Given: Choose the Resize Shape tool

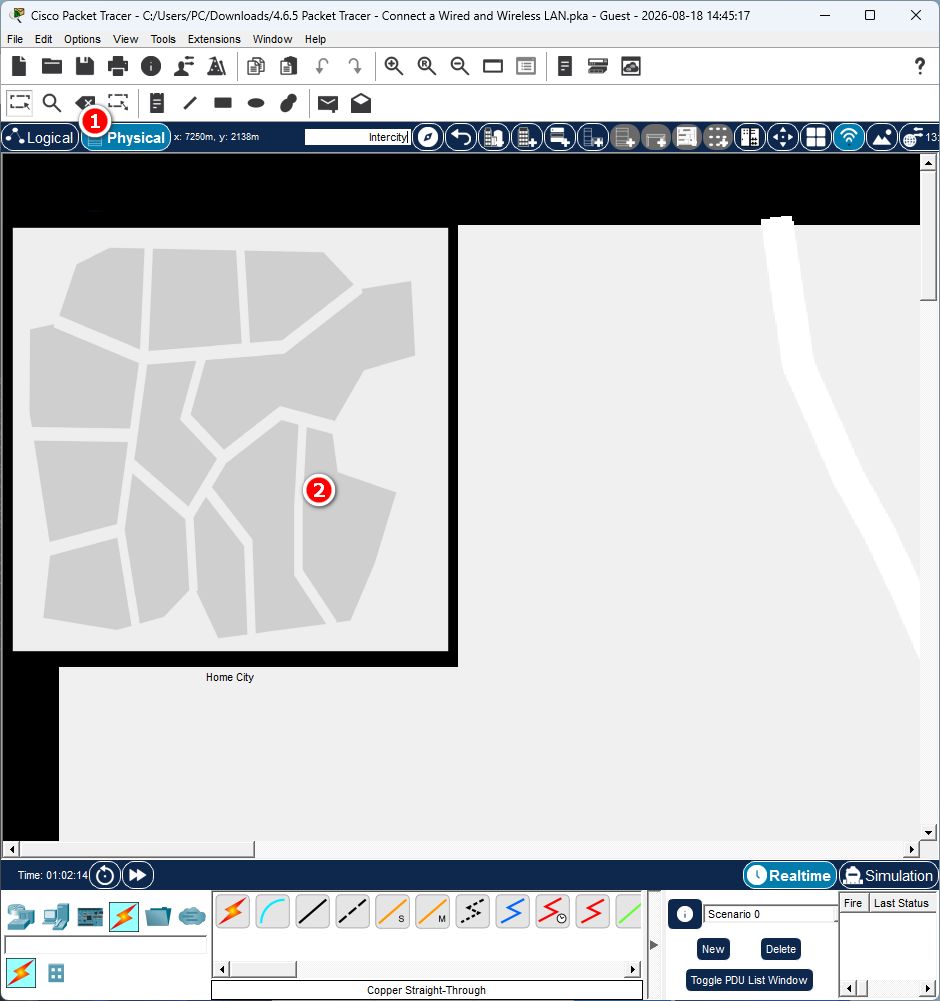Looking at the screenshot, I should coord(118,102).
